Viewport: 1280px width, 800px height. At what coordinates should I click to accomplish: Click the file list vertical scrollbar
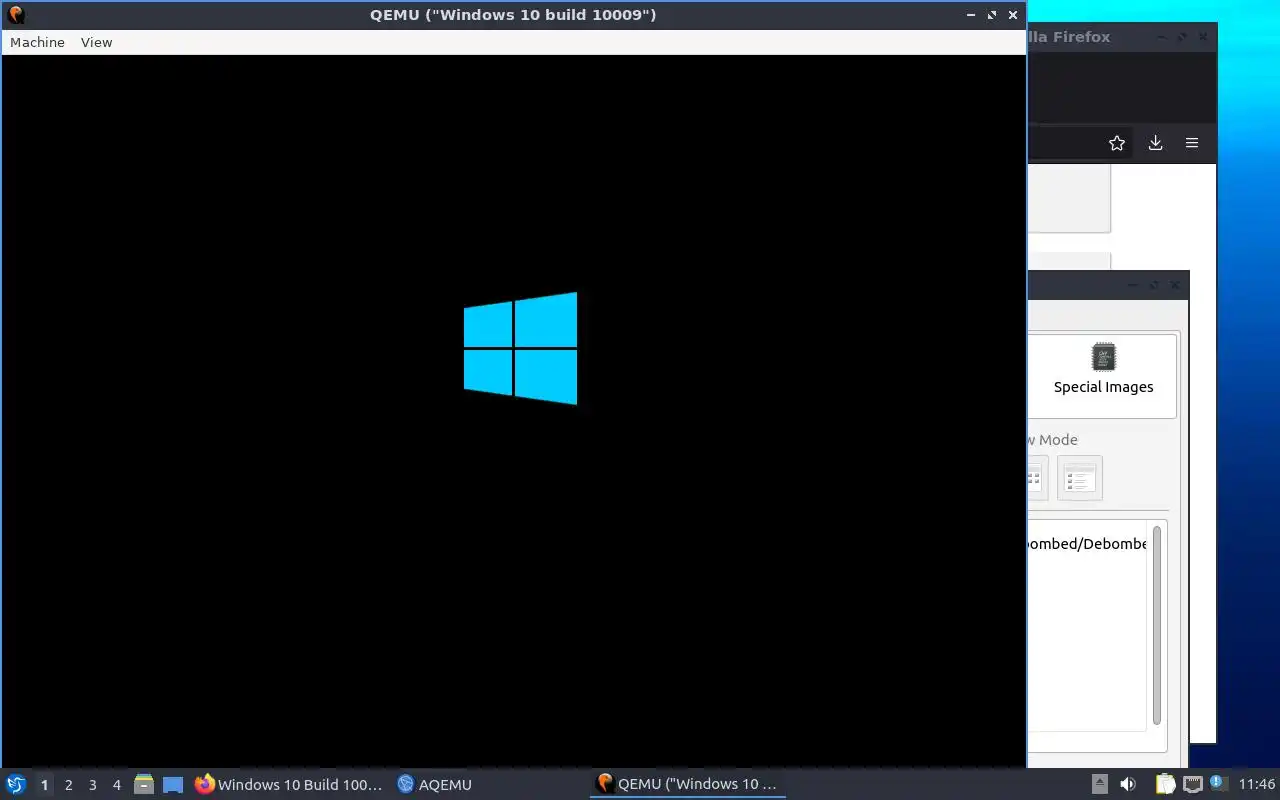point(1157,625)
